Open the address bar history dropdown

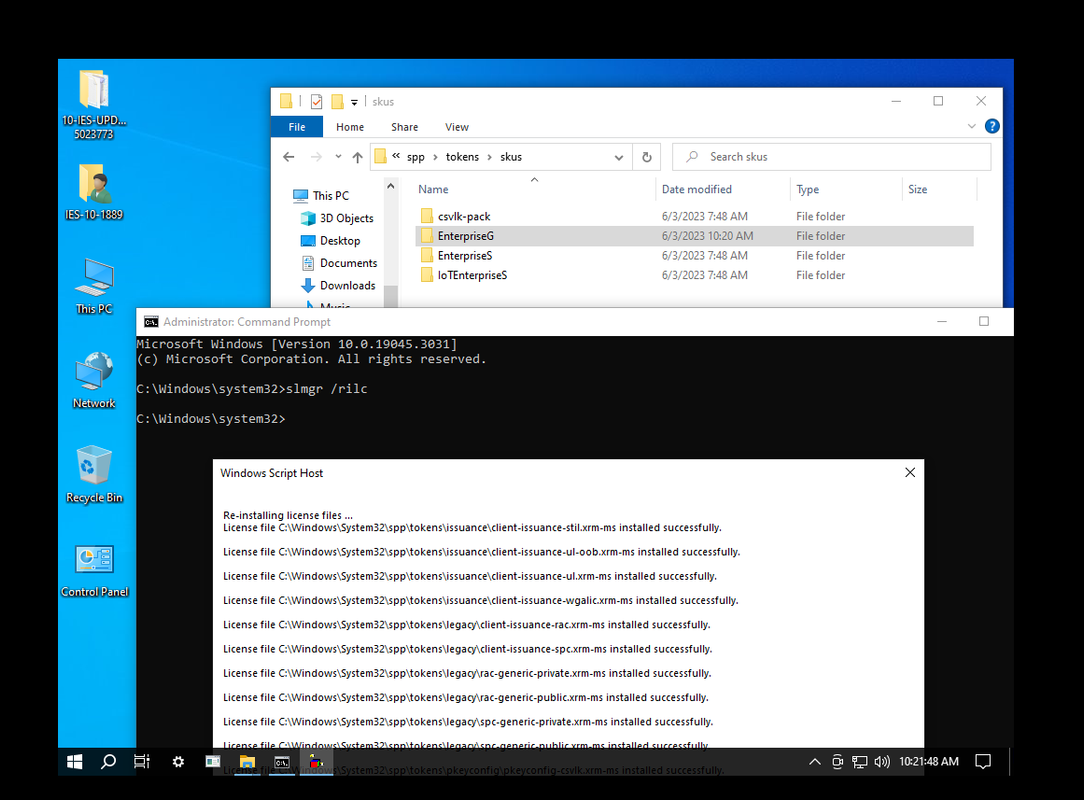[x=619, y=157]
